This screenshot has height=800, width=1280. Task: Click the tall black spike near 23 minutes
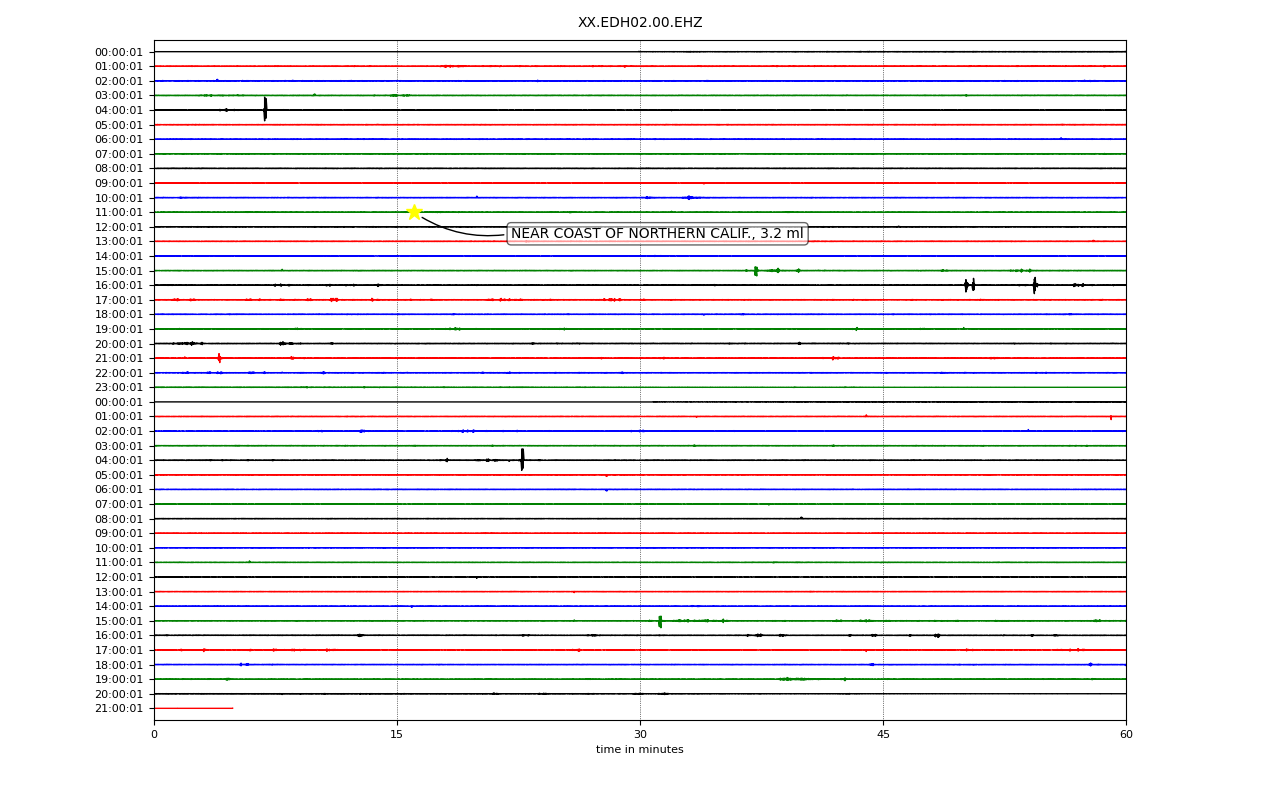pos(522,460)
